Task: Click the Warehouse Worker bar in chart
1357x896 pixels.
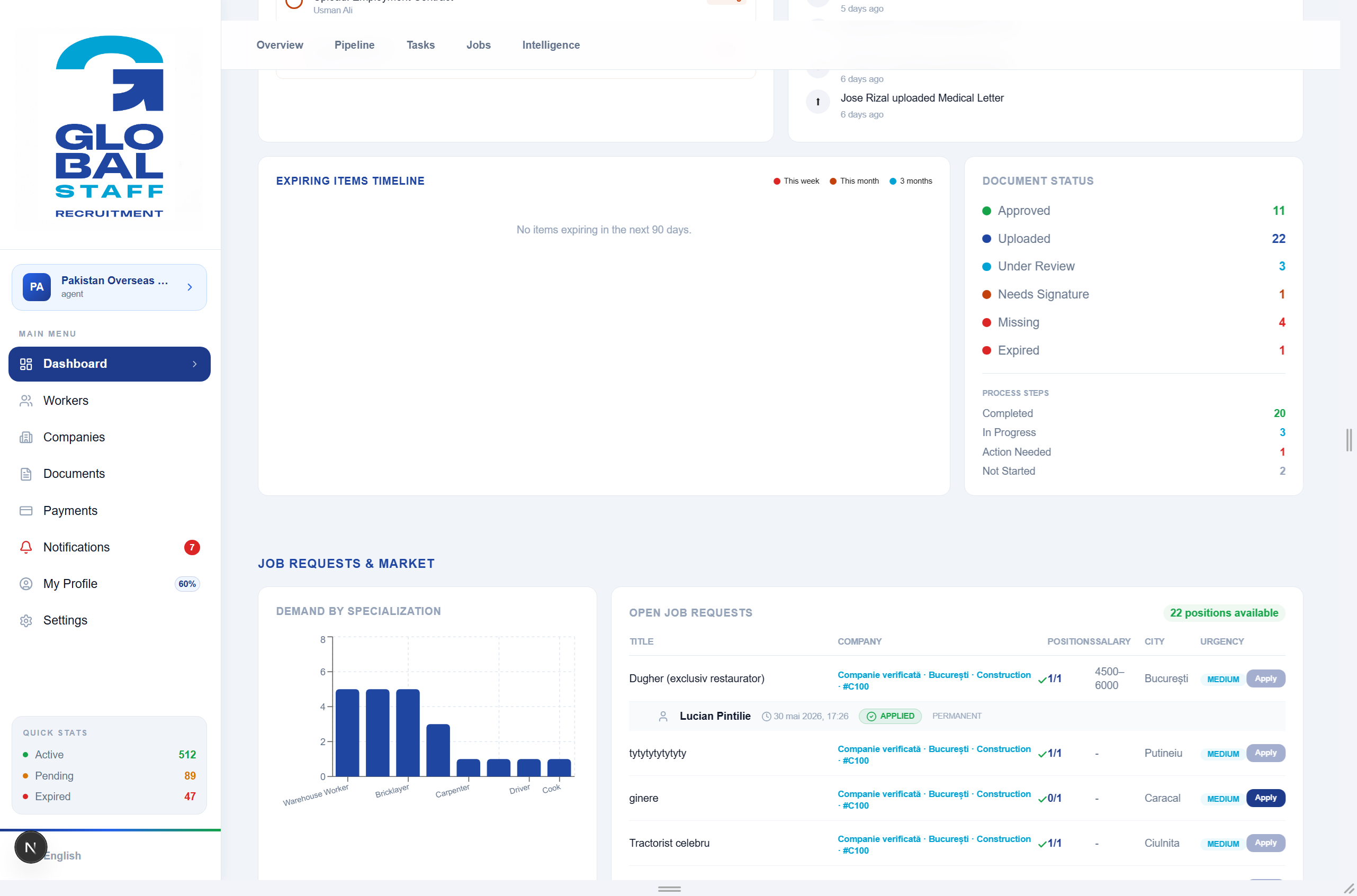Action: tap(347, 732)
